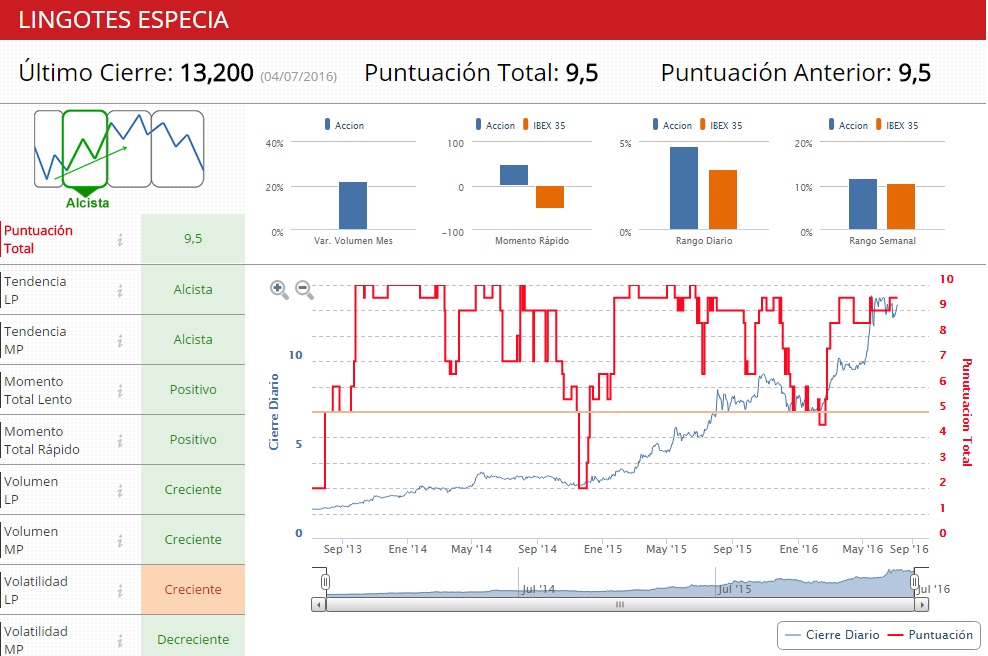Zoom out of the price chart
The width and height of the screenshot is (988, 656).
click(x=304, y=289)
